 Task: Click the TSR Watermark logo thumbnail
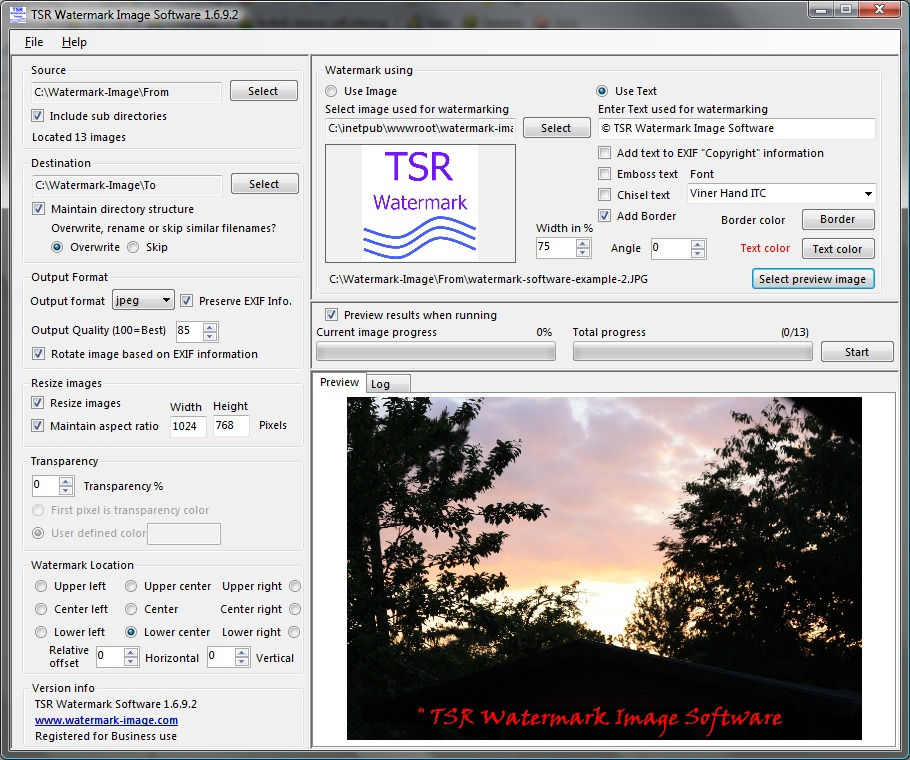click(420, 203)
